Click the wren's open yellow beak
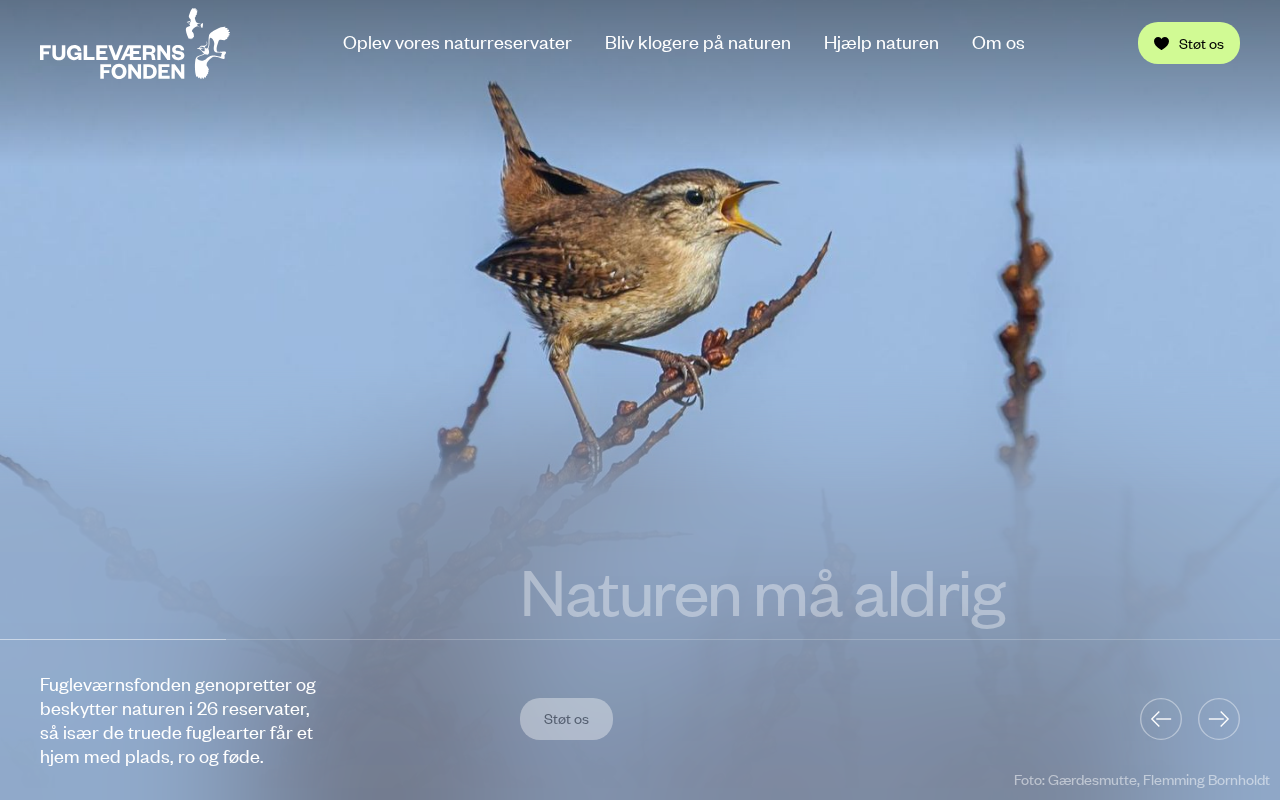The width and height of the screenshot is (1280, 800). pyautogui.click(x=750, y=211)
